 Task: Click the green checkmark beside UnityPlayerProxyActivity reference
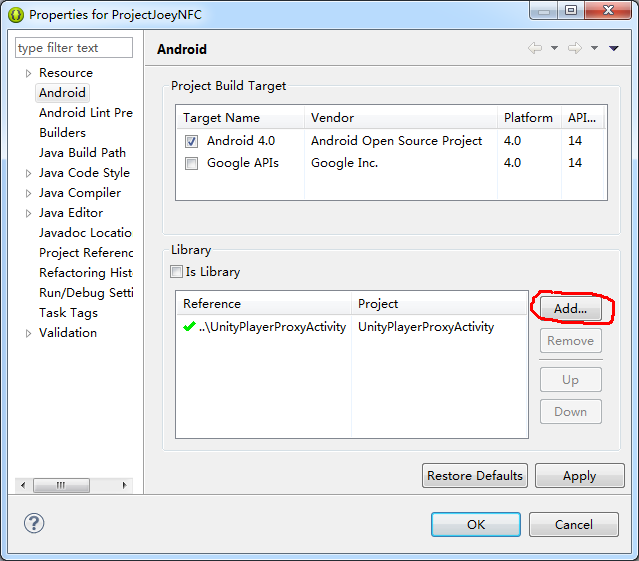(x=189, y=327)
